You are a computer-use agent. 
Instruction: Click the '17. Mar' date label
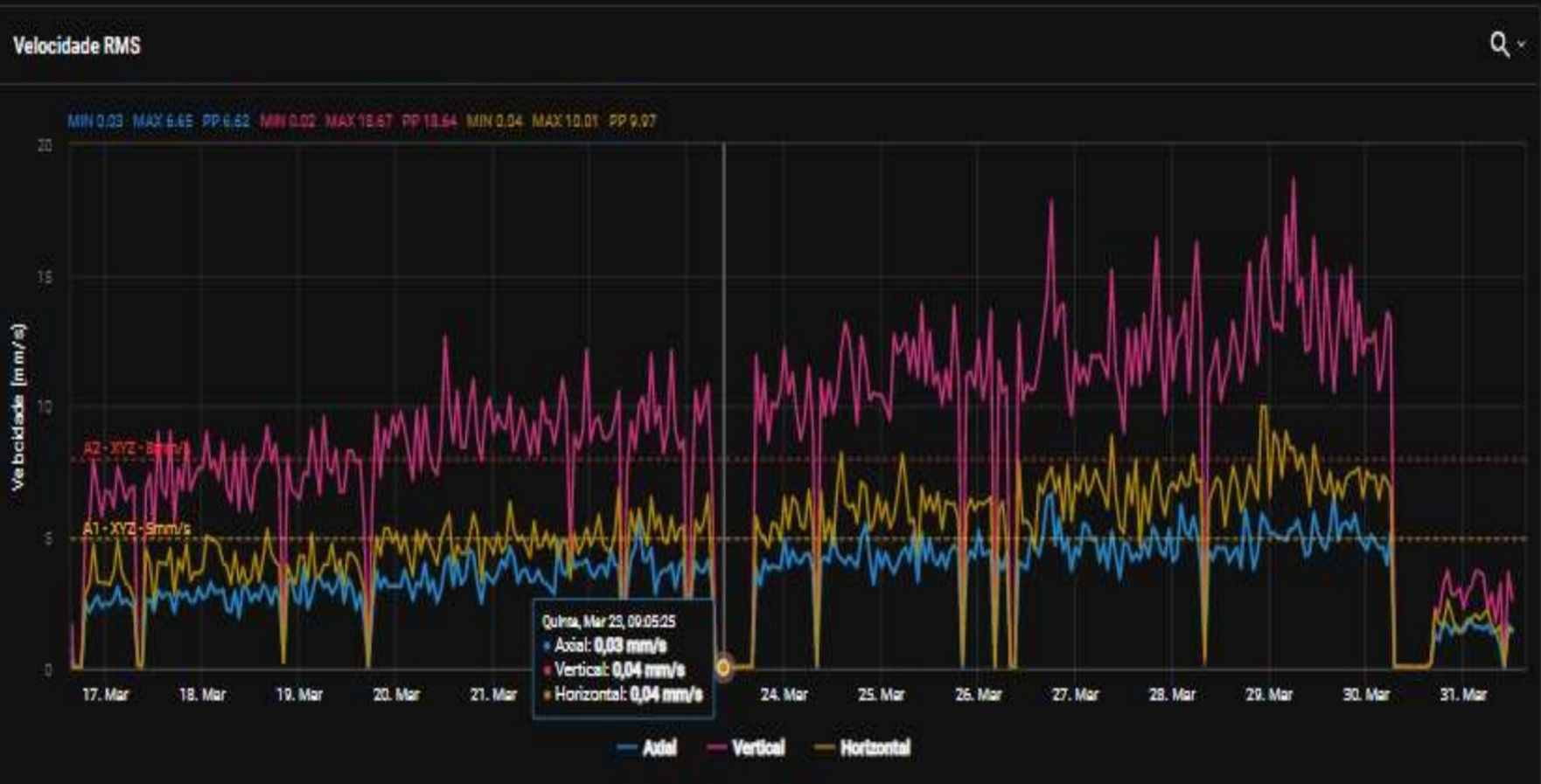(x=105, y=695)
